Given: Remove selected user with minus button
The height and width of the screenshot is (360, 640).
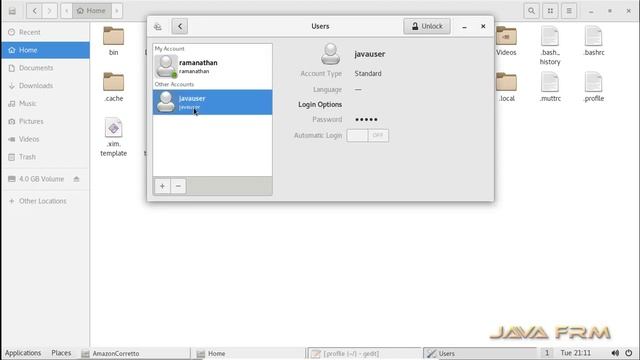Looking at the screenshot, I should click(178, 186).
